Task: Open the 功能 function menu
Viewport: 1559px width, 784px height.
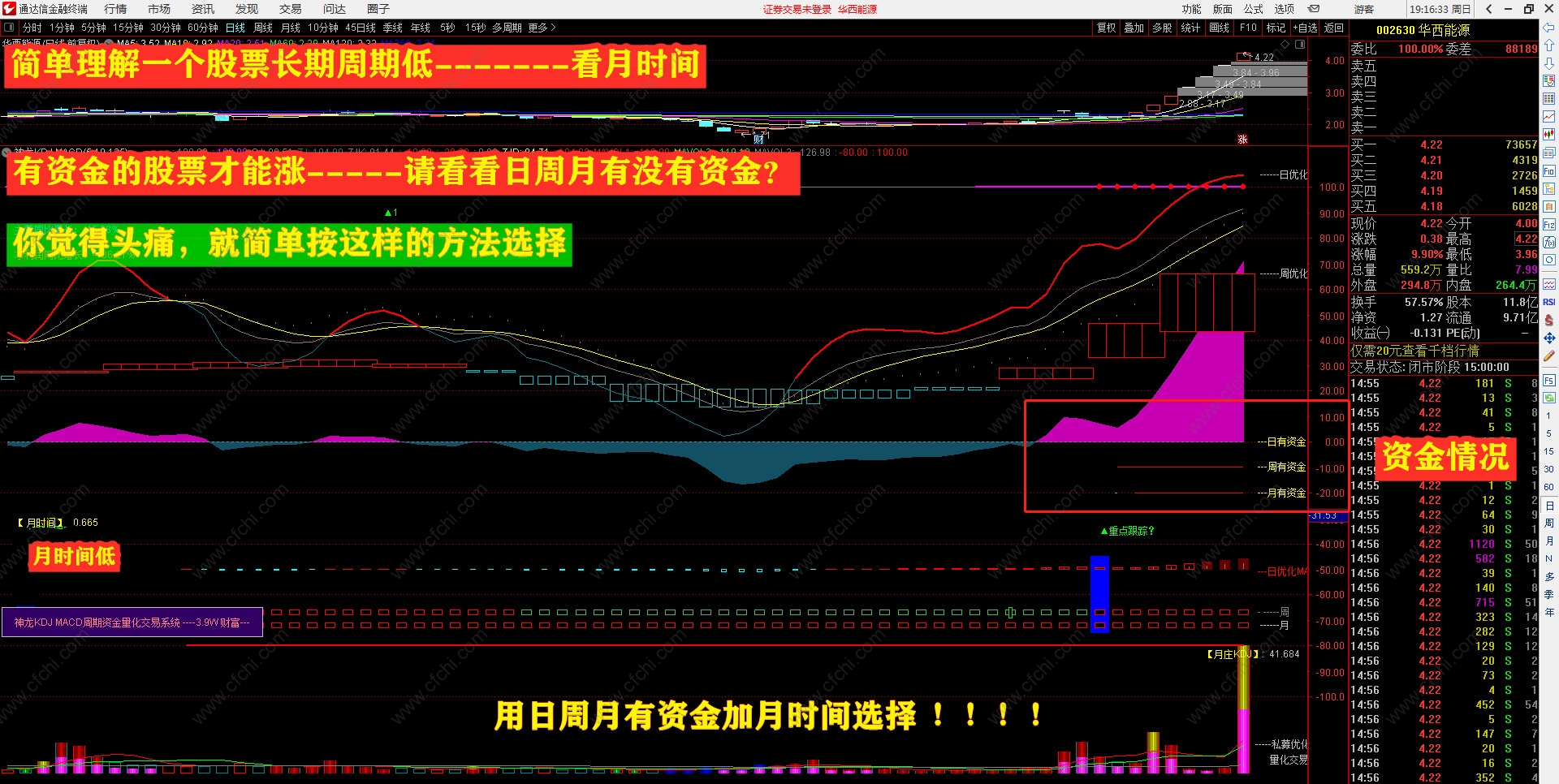Action: (1191, 9)
